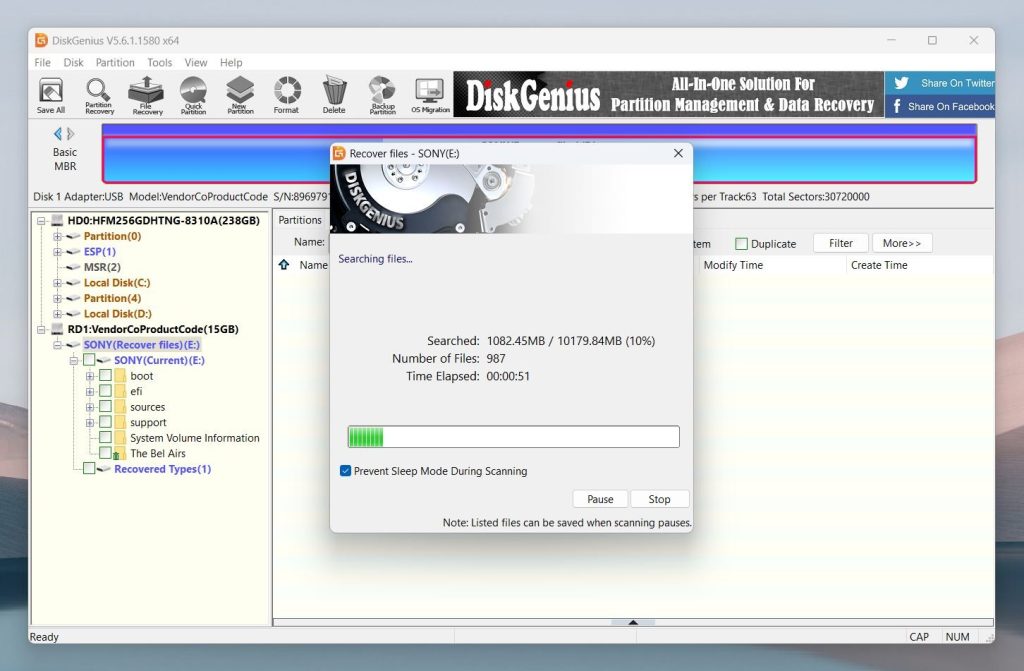Pause the file scanning
Viewport: 1024px width, 671px height.
pyautogui.click(x=600, y=498)
